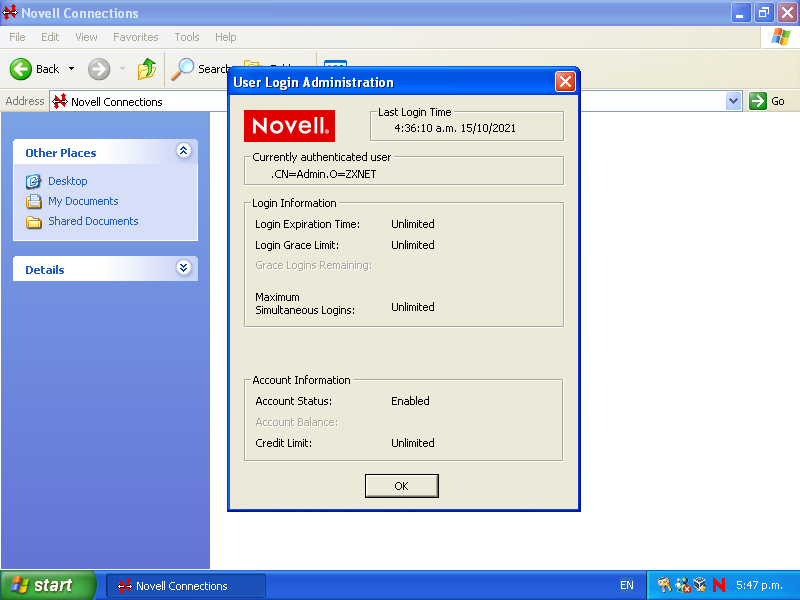
Task: Click the taskbar clock showing 5:47 p.m.
Action: coord(759,585)
